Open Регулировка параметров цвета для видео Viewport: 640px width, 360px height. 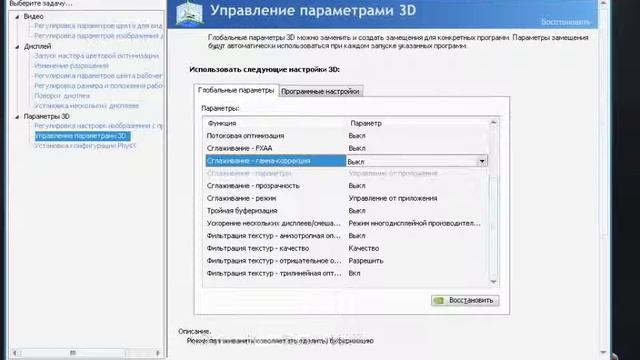click(98, 26)
